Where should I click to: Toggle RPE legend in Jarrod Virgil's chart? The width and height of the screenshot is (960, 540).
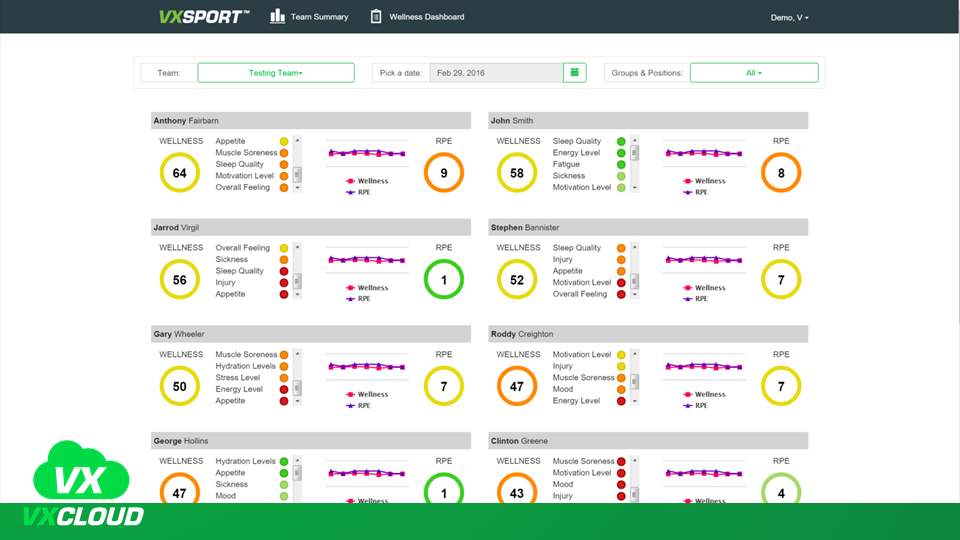coord(359,299)
